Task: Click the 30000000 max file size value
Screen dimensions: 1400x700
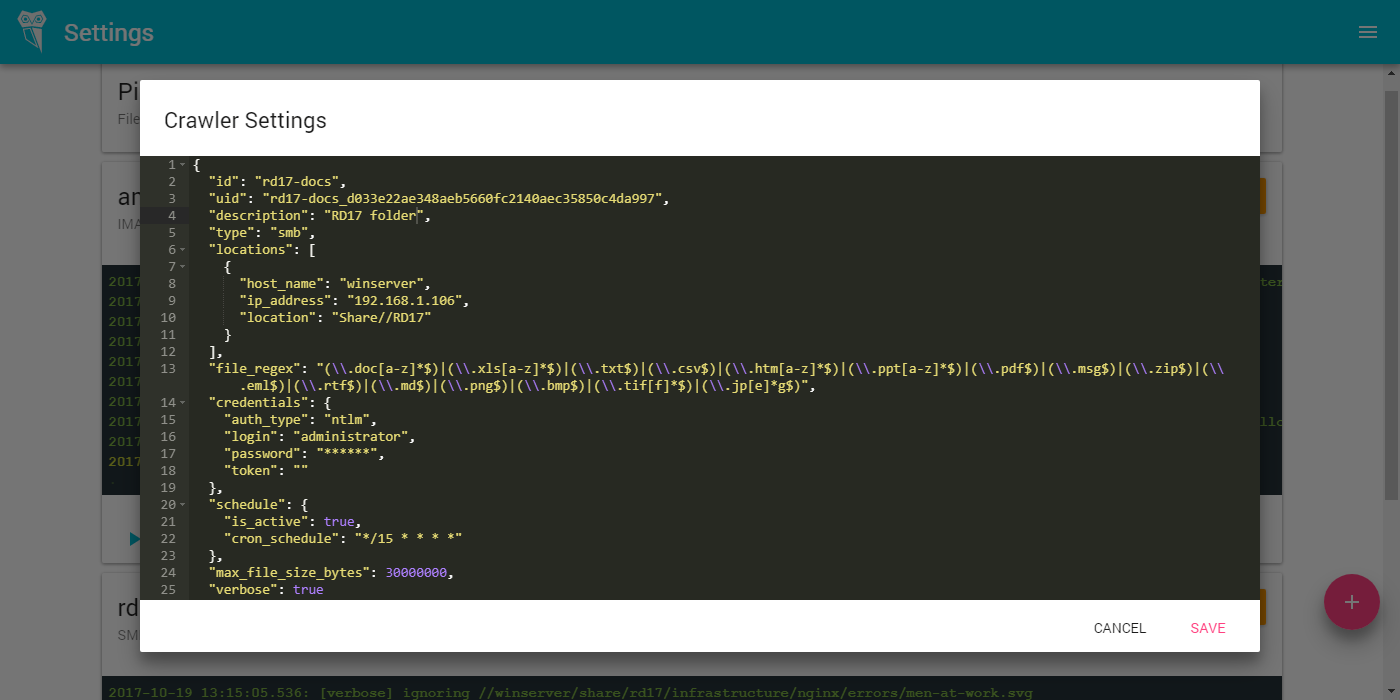Action: [x=416, y=573]
